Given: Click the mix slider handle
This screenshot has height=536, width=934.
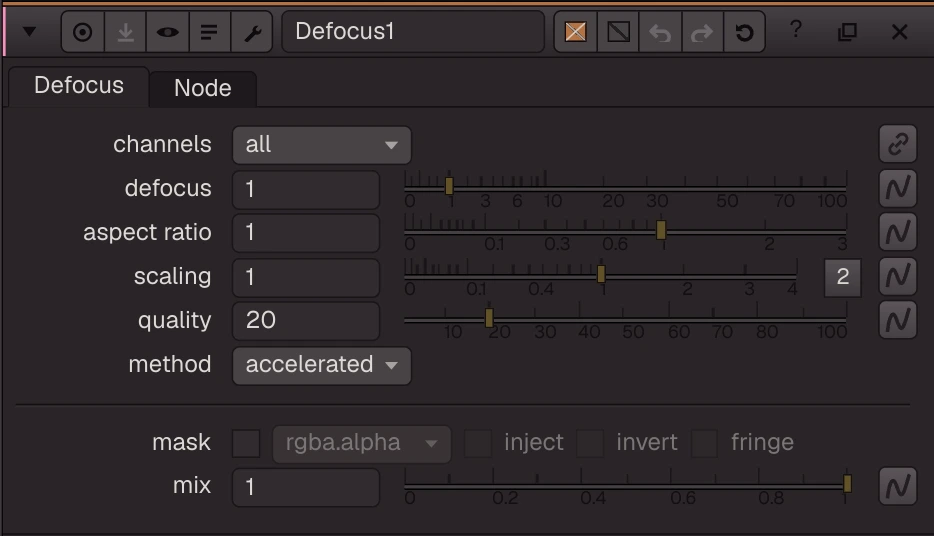Looking at the screenshot, I should pyautogui.click(x=847, y=484).
